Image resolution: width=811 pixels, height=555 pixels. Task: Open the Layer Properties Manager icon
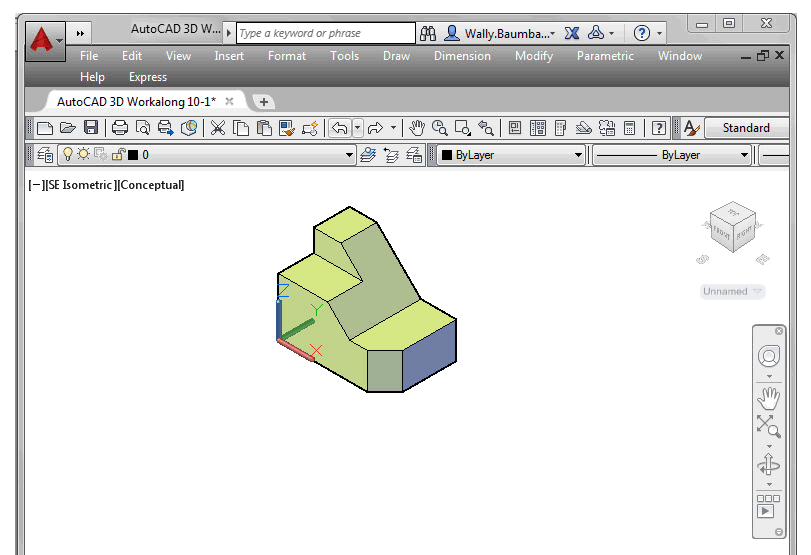[x=45, y=155]
